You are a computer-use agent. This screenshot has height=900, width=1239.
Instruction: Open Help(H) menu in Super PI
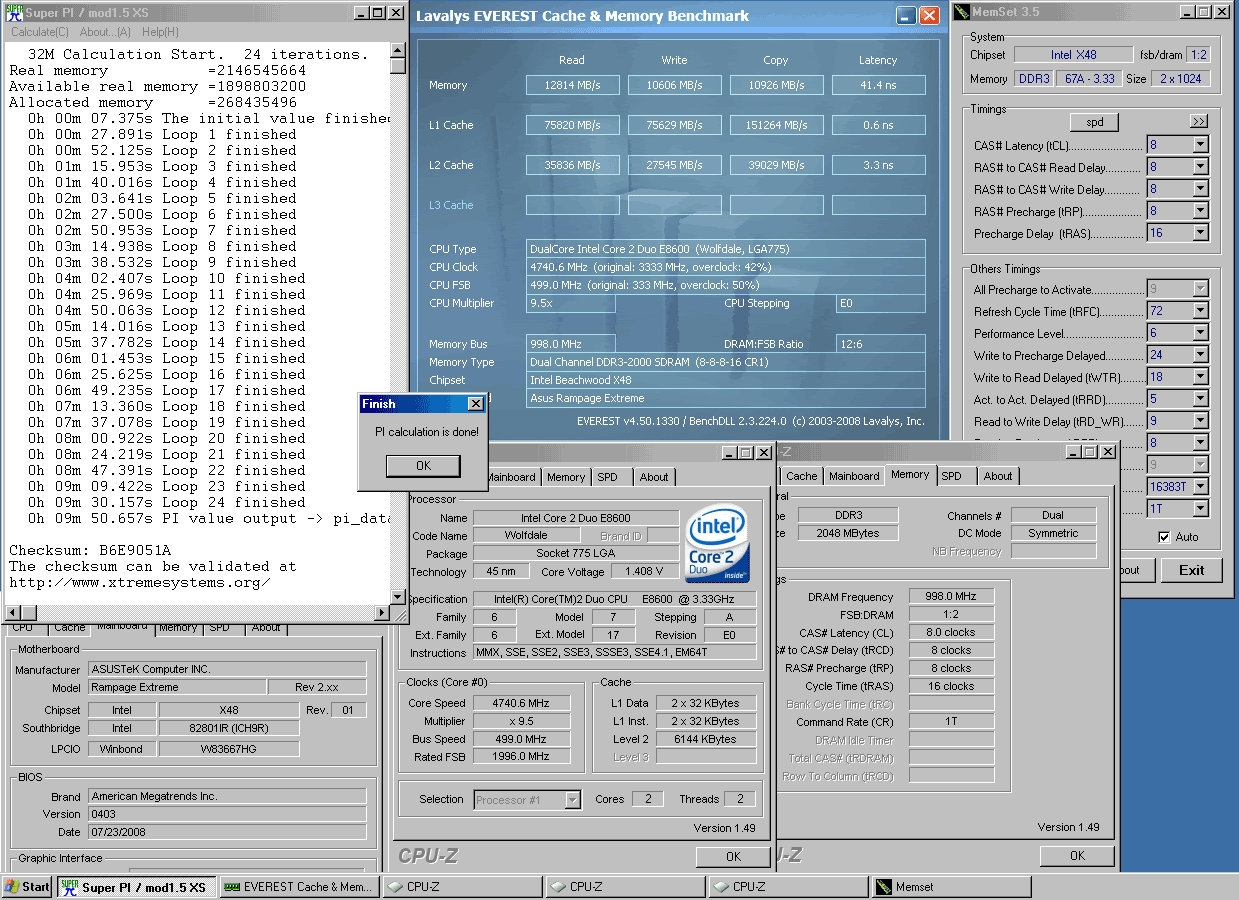click(160, 32)
